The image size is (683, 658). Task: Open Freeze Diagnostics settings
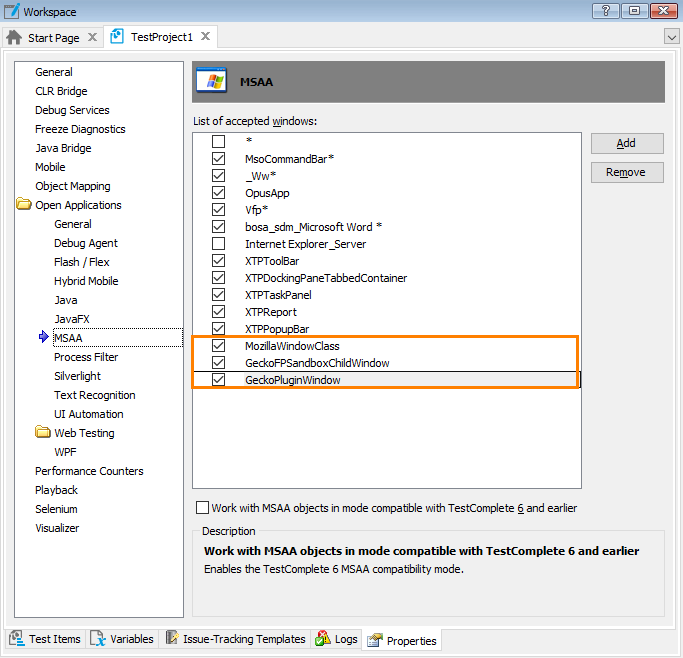[80, 129]
